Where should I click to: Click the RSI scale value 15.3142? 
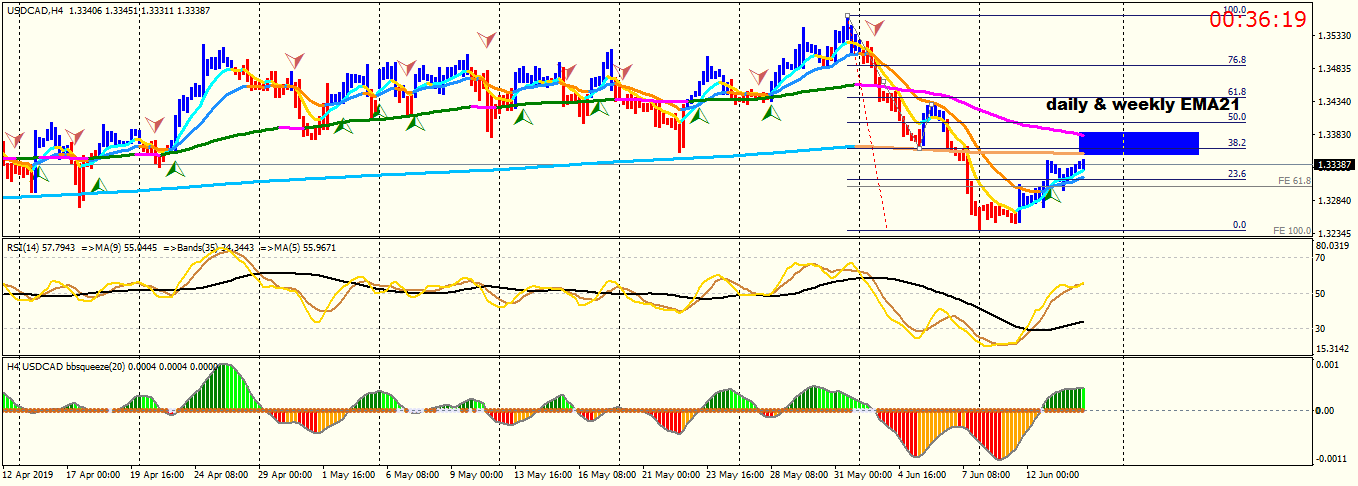tap(1334, 348)
